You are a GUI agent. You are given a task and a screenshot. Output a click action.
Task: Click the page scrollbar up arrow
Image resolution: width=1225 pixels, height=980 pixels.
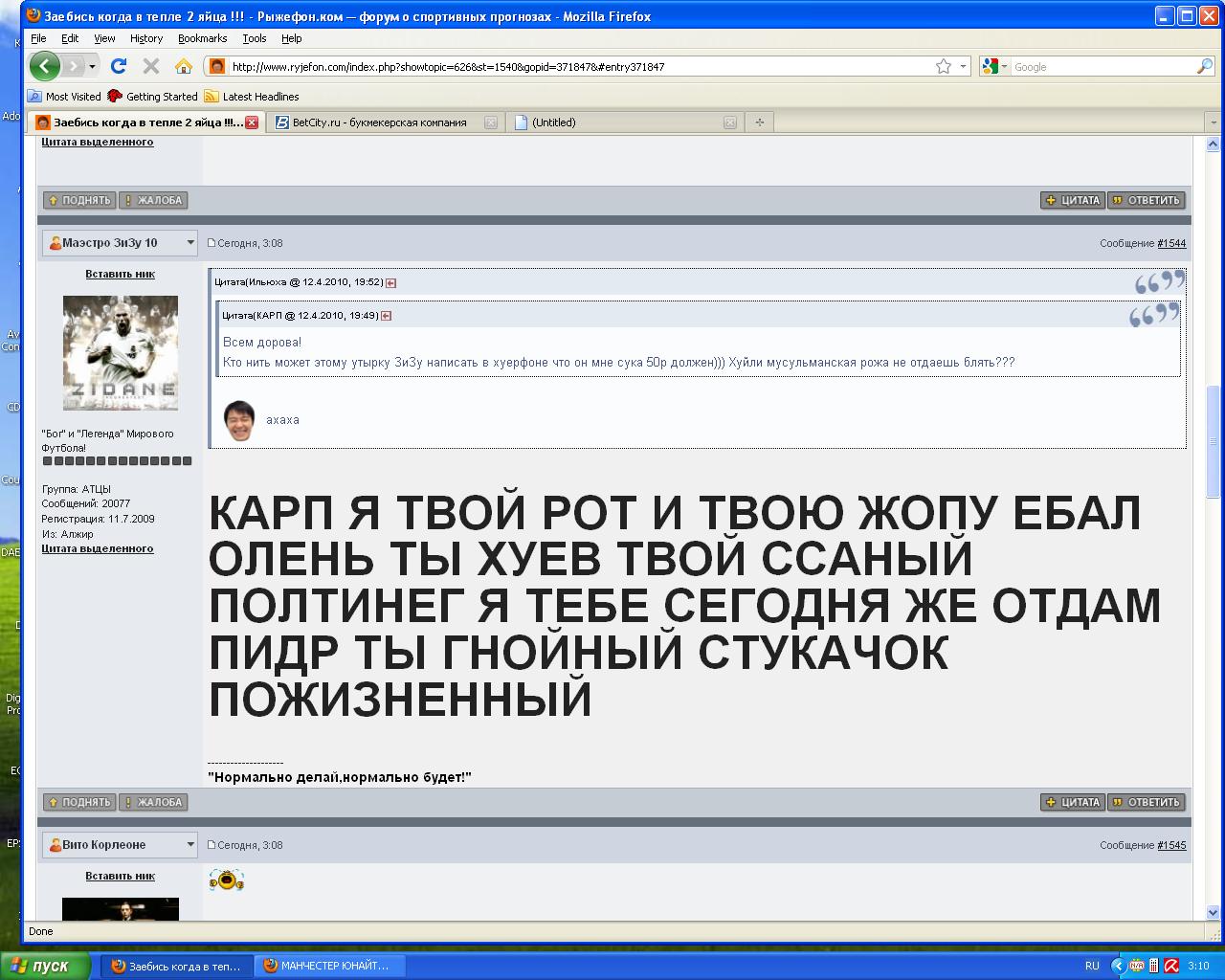point(1213,144)
